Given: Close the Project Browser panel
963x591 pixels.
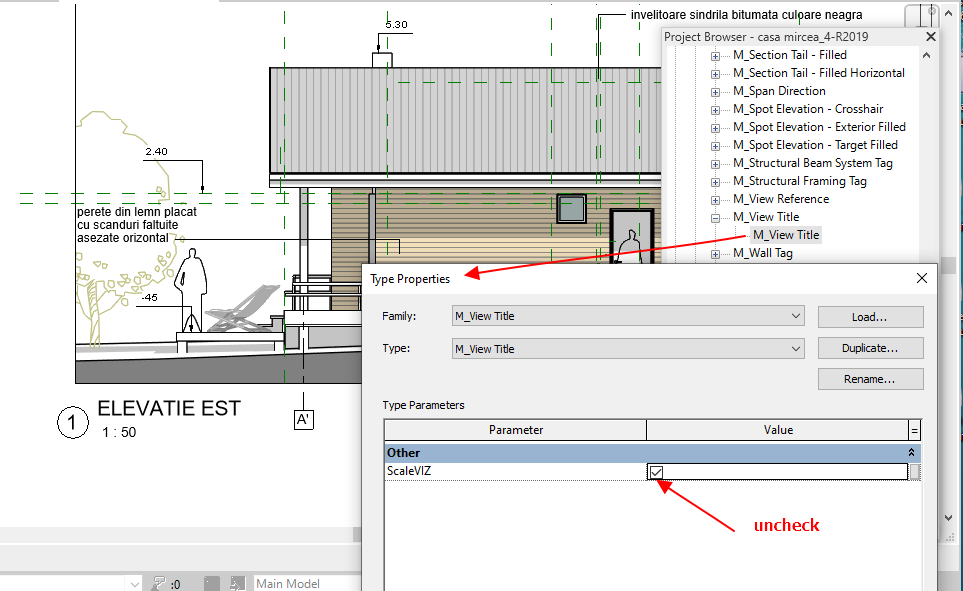Looking at the screenshot, I should click(x=930, y=36).
